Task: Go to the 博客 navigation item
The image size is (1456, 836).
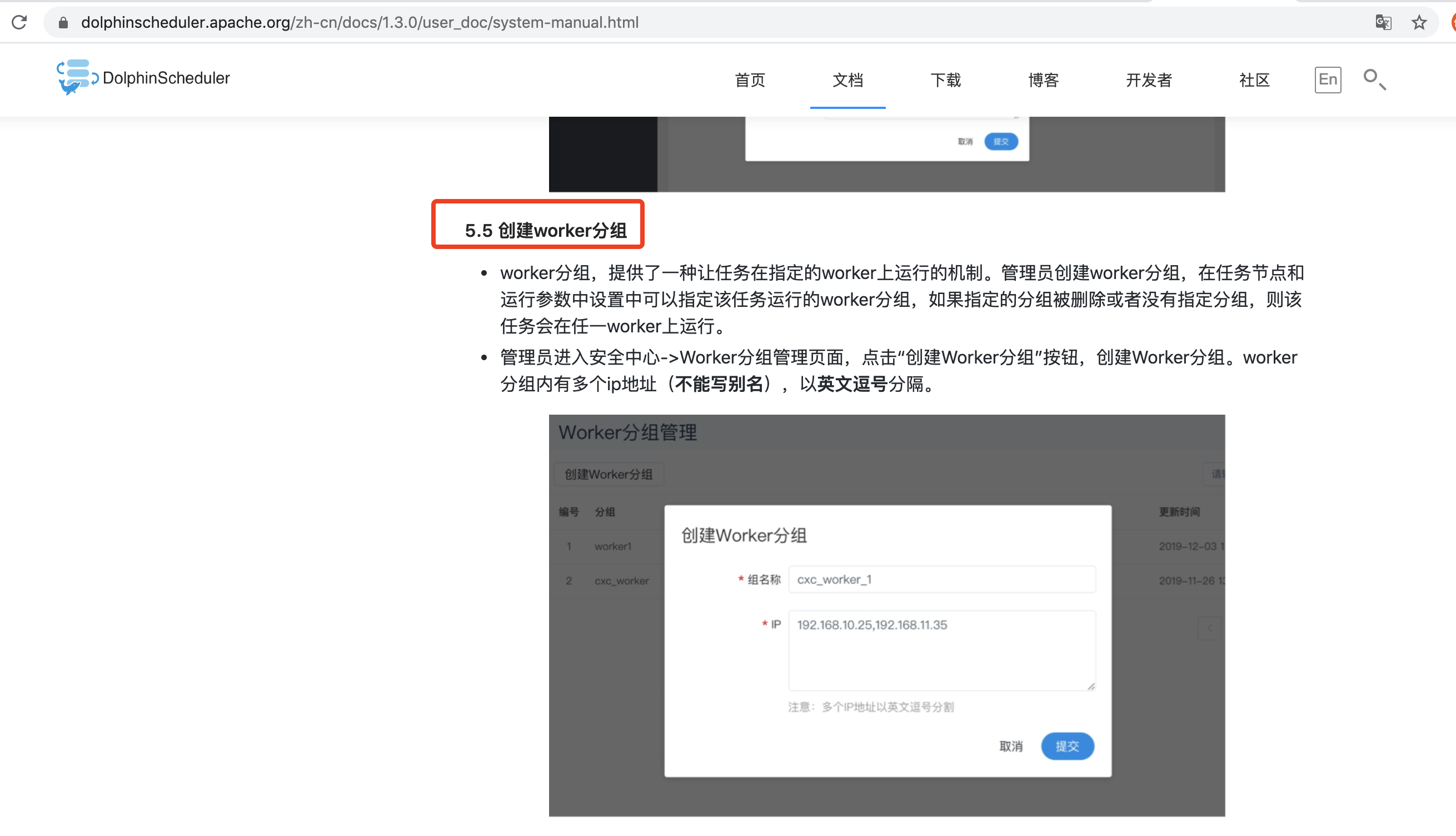Action: (1043, 80)
